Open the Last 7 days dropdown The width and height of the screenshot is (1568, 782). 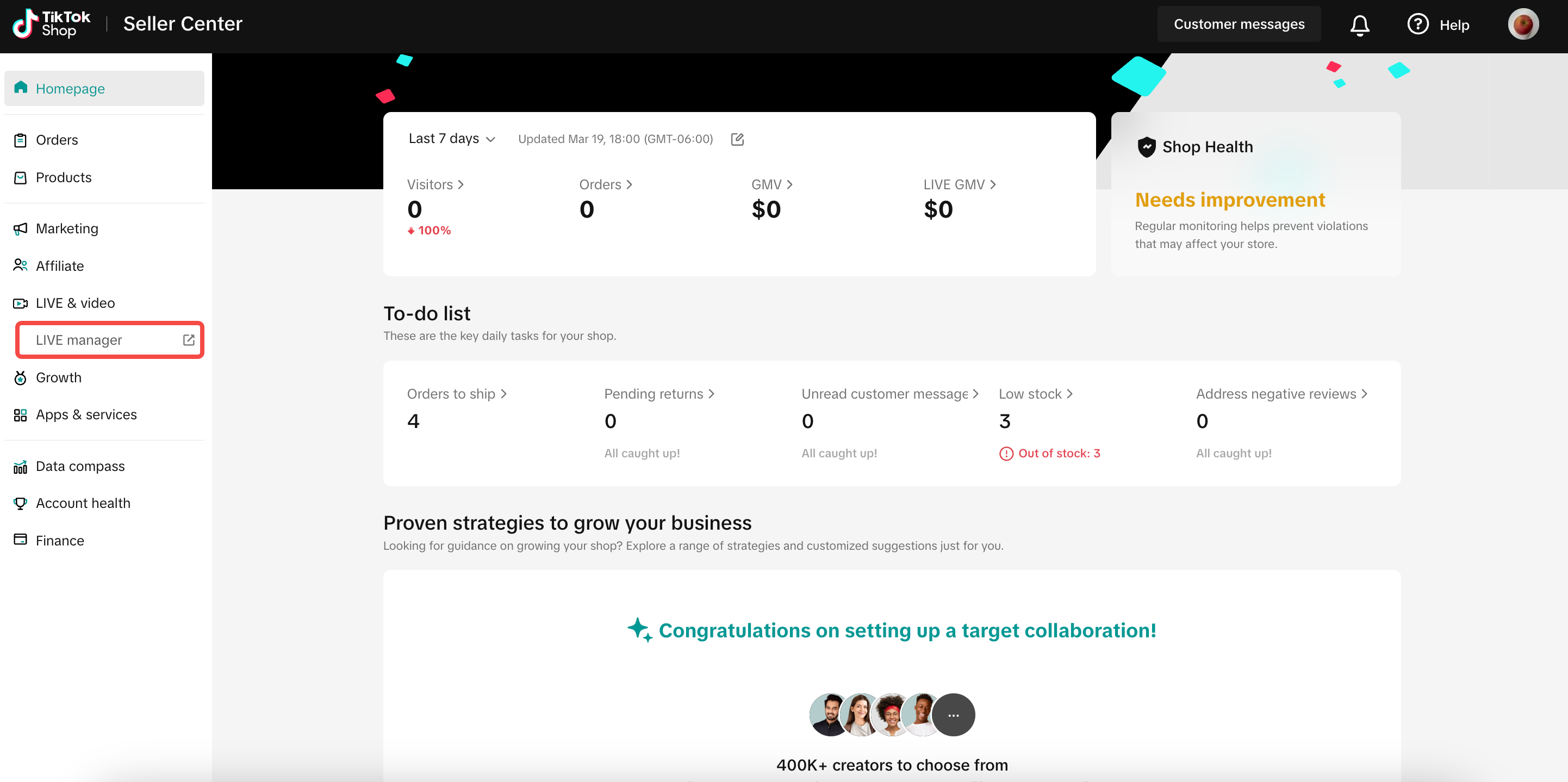(x=452, y=139)
